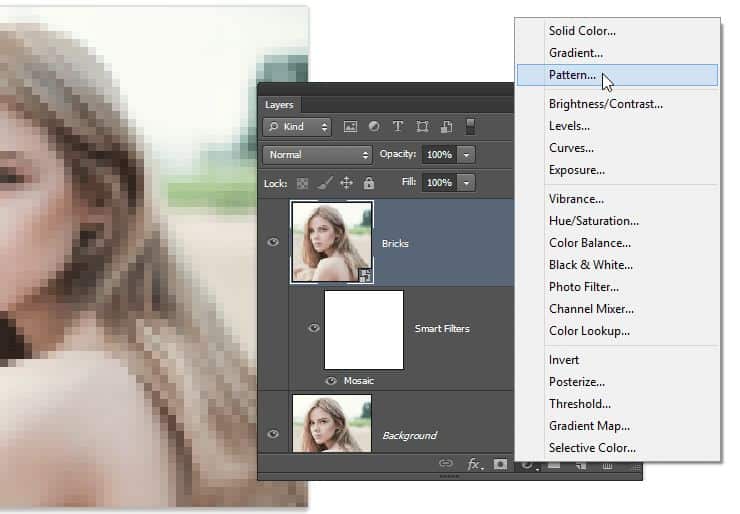Toggle visibility of the Background layer
740x514 pixels.
coord(274,434)
